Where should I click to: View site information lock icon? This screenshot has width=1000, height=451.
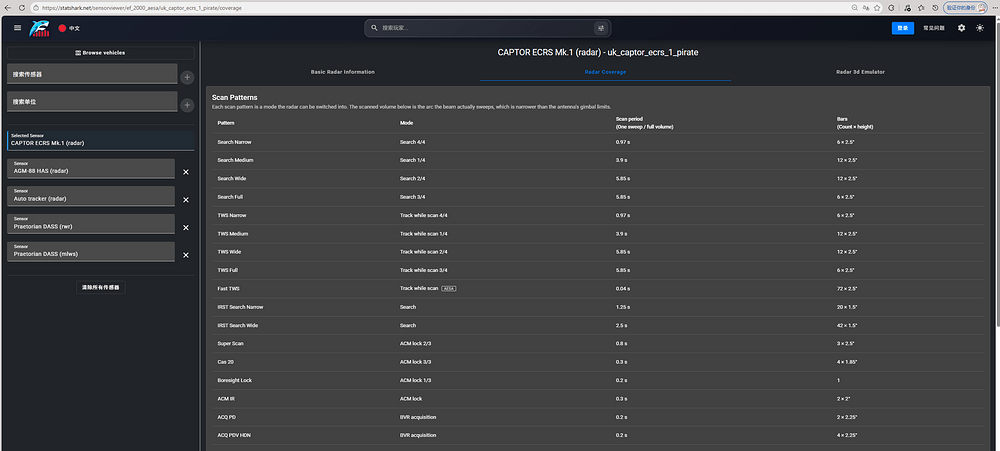38,8
